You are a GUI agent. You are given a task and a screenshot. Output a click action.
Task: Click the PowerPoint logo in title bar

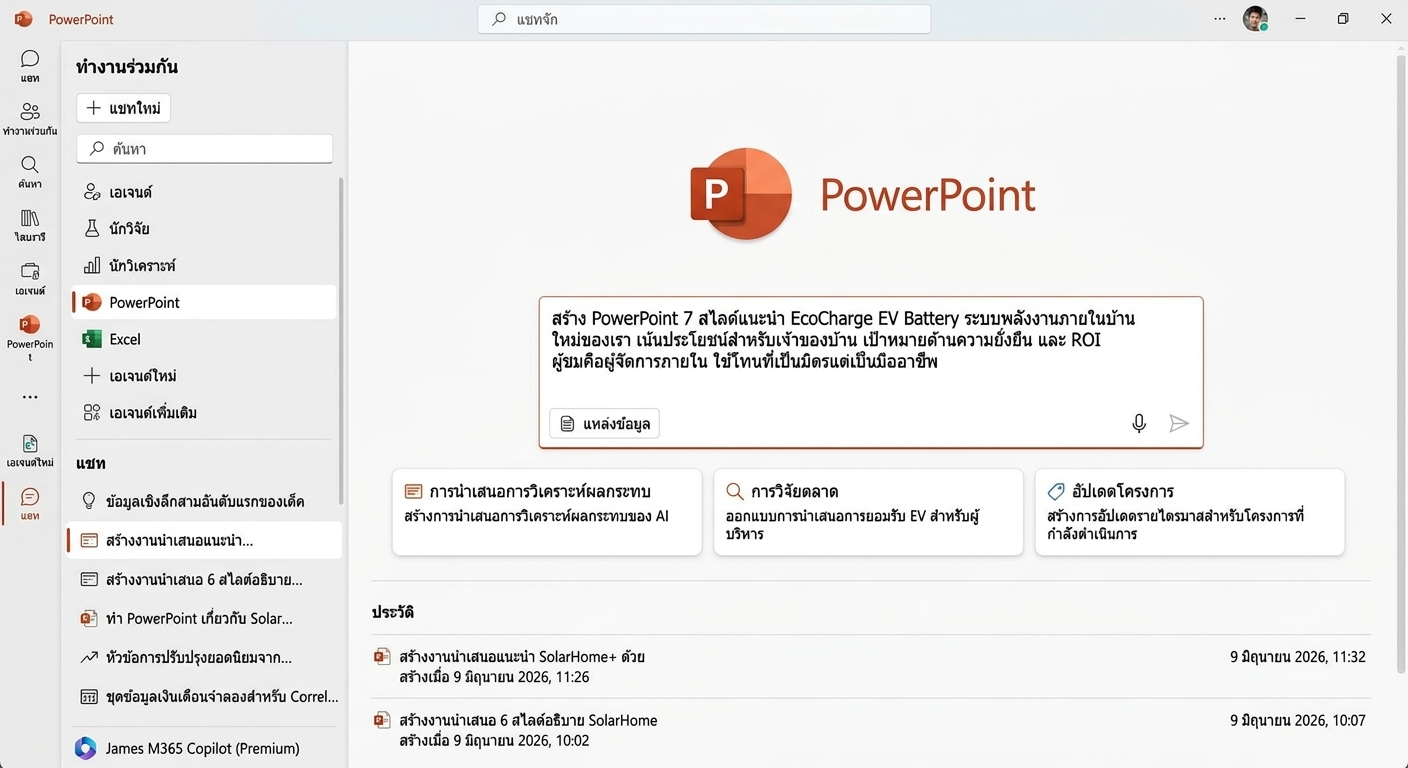[24, 19]
